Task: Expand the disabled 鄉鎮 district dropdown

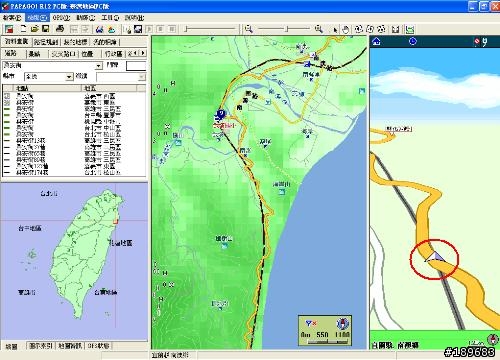Action: 142,77
